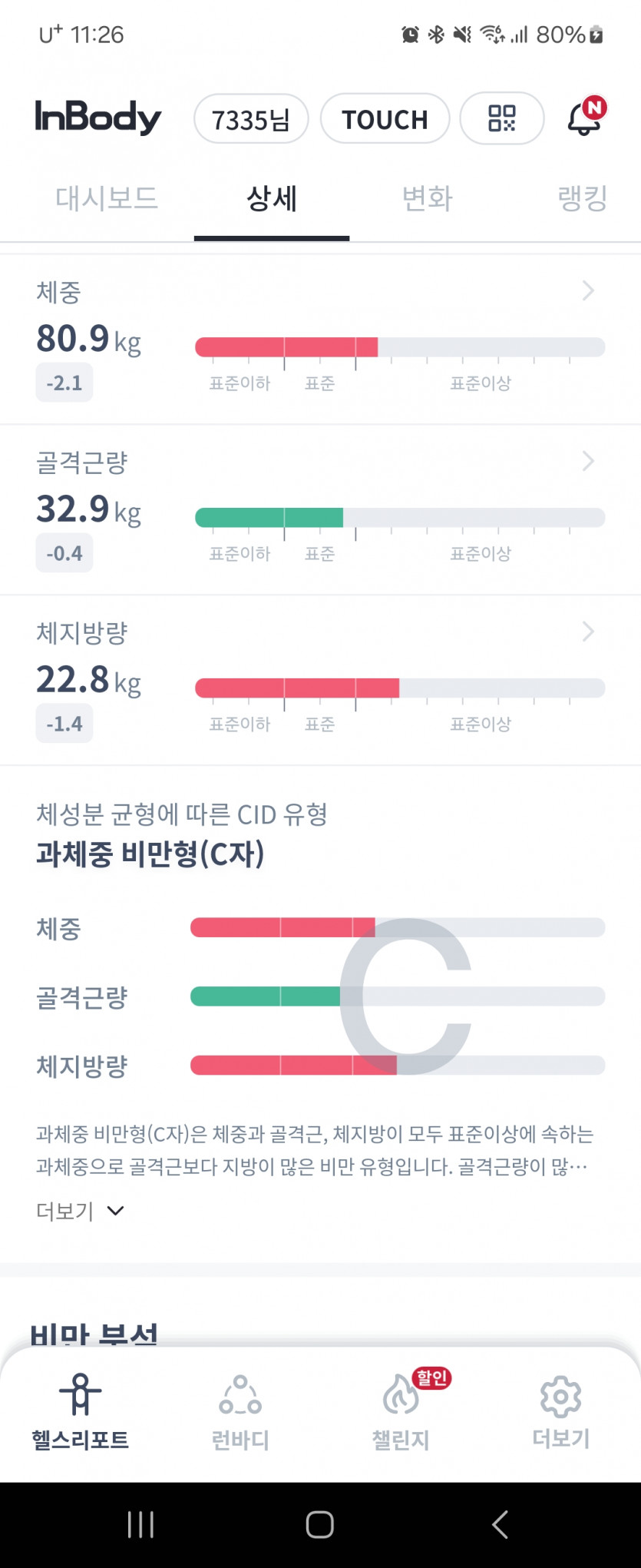Tap the 7335님 profile button
This screenshot has width=641, height=1568.
click(x=251, y=119)
